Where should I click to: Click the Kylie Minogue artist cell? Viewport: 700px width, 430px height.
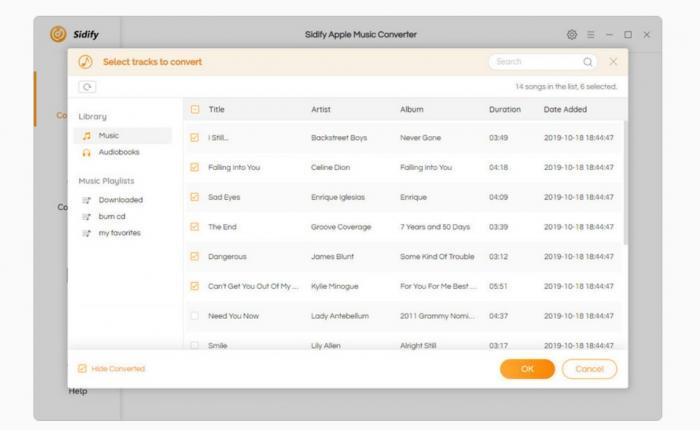point(334,286)
